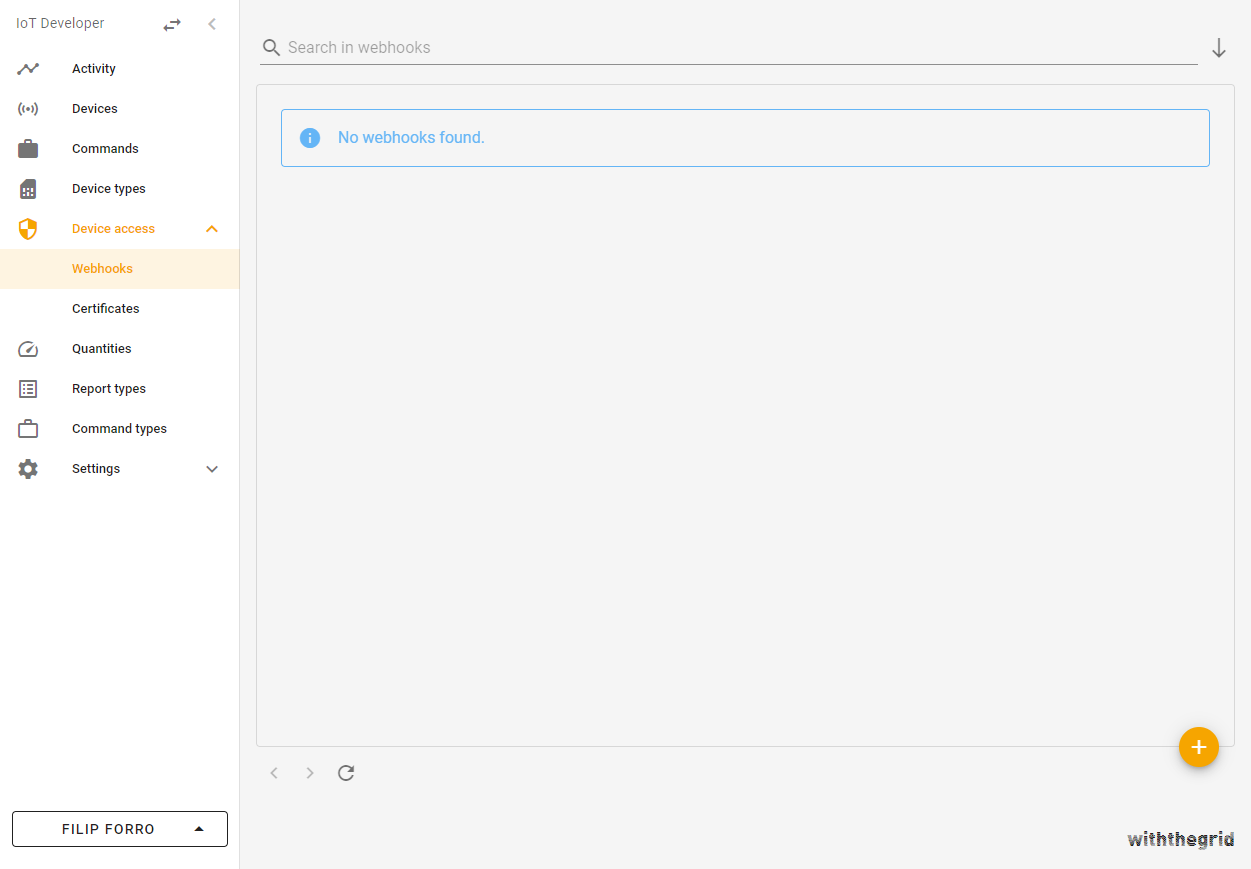Screen dimensions: 1251x869
Task: Click the Device access shield icon
Action: [x=27, y=228]
